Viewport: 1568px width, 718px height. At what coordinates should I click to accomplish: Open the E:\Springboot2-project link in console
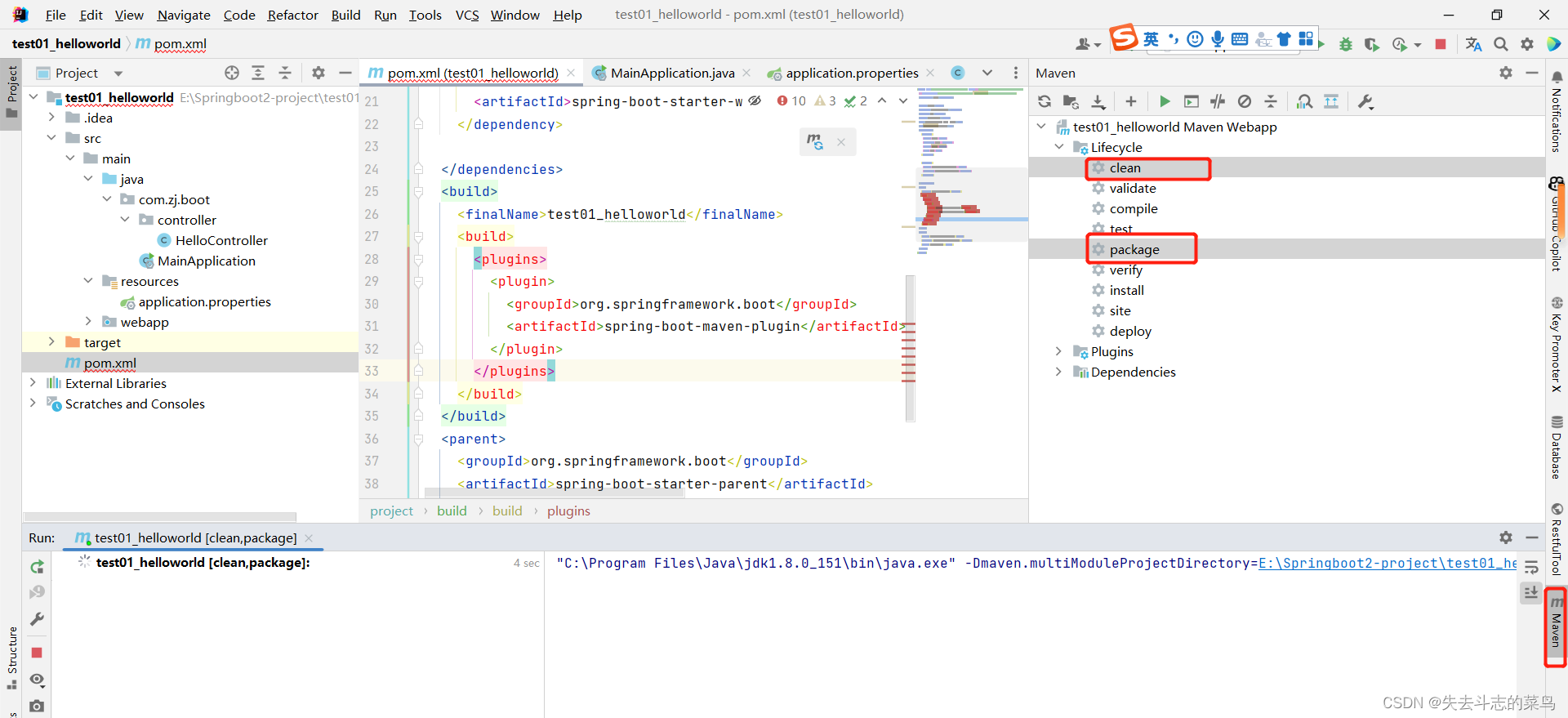coord(1388,563)
